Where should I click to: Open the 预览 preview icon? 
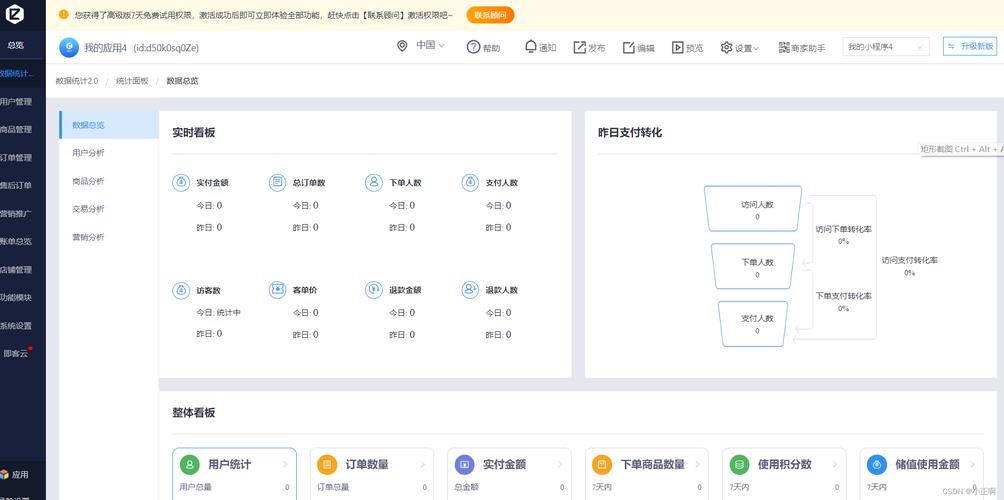tap(677, 47)
